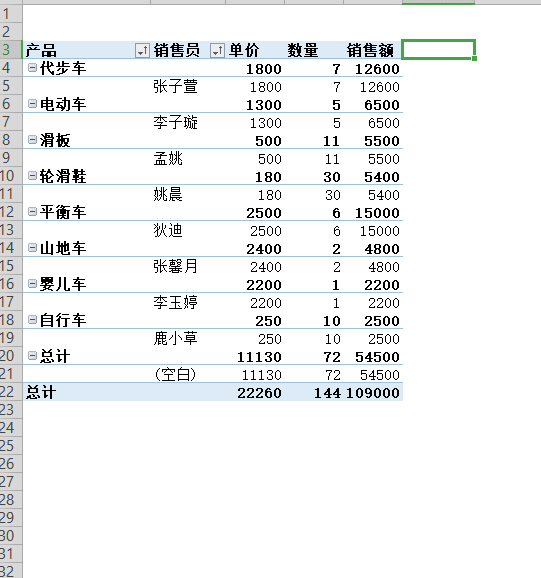Select row header 12
The width and height of the screenshot is (541, 578).
point(11,212)
